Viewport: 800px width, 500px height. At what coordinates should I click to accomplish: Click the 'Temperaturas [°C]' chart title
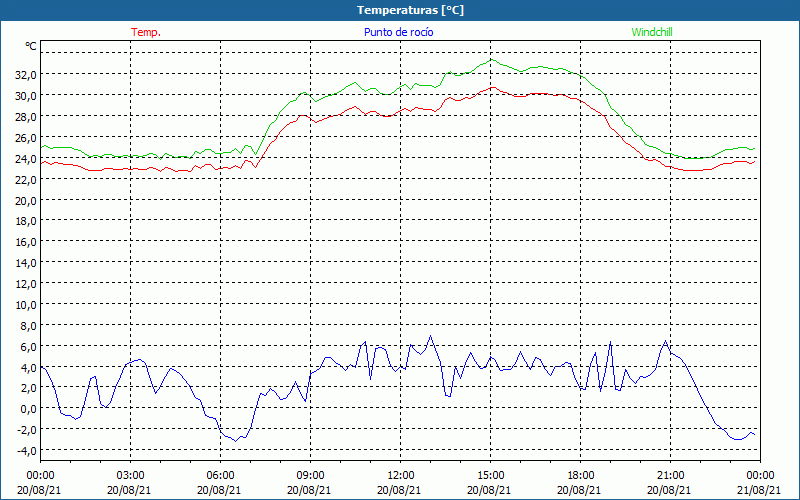pyautogui.click(x=410, y=10)
